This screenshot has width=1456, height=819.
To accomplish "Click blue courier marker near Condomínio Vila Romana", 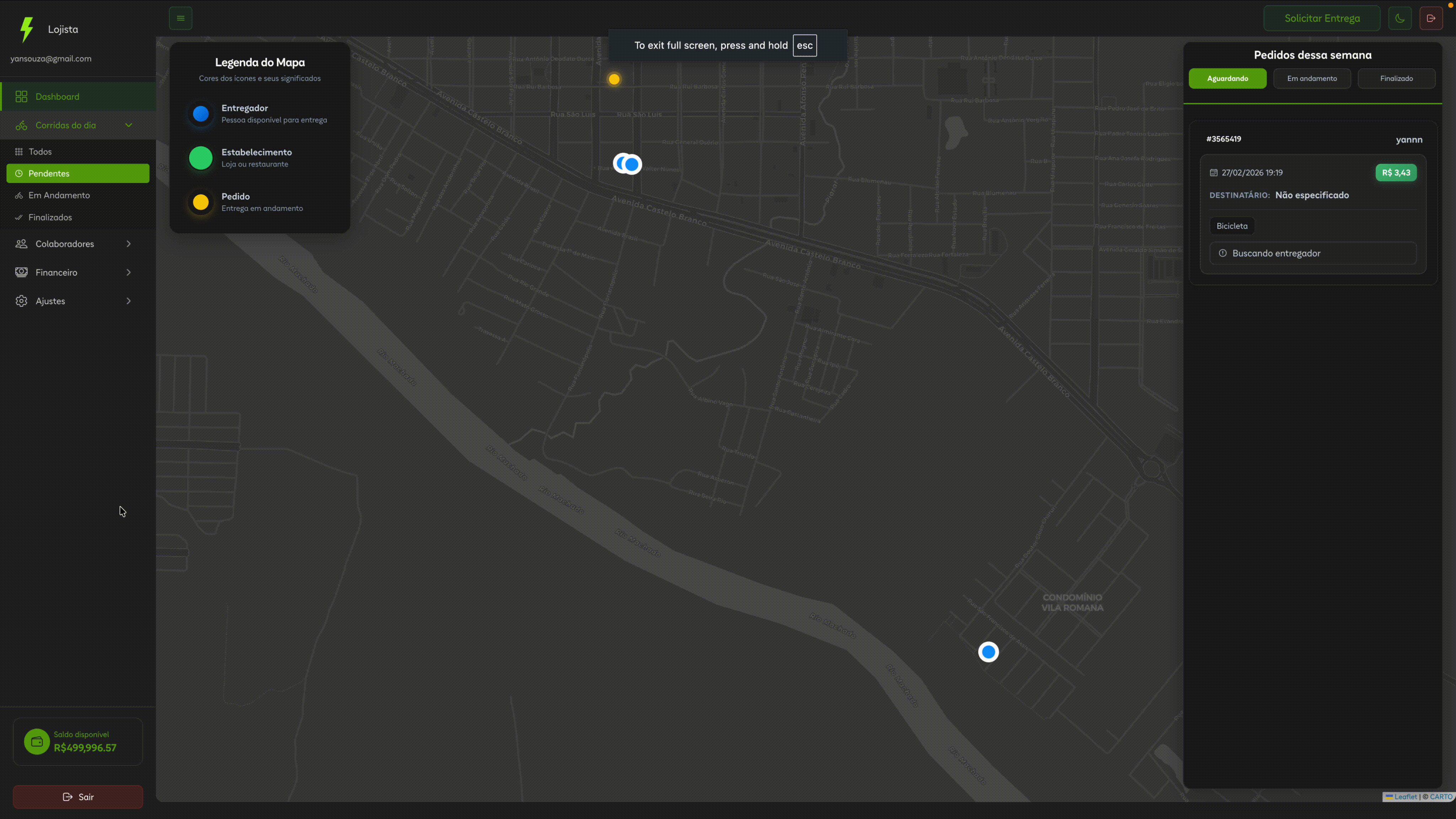I will (988, 652).
